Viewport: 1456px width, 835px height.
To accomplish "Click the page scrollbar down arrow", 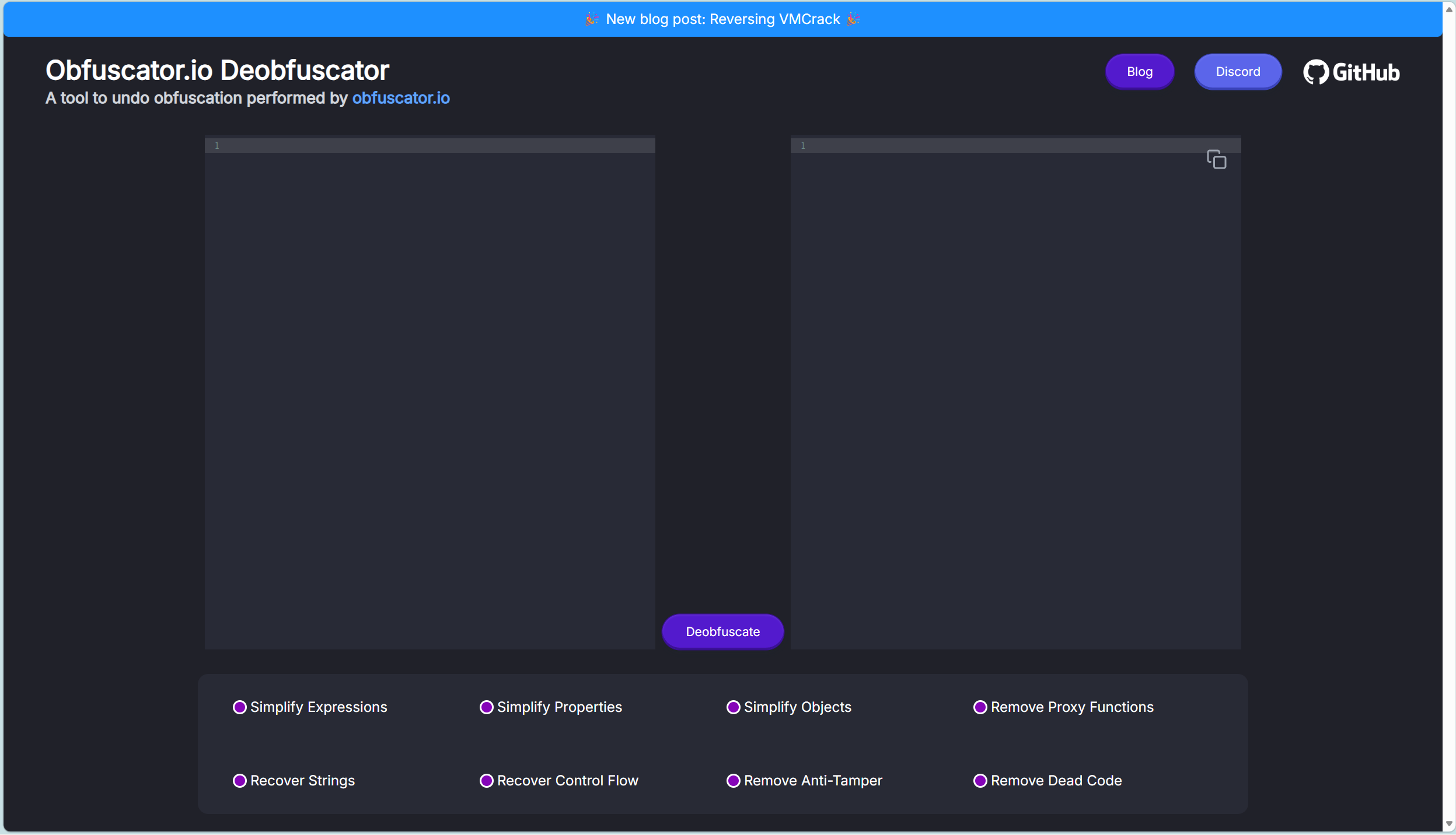I will (x=1449, y=823).
